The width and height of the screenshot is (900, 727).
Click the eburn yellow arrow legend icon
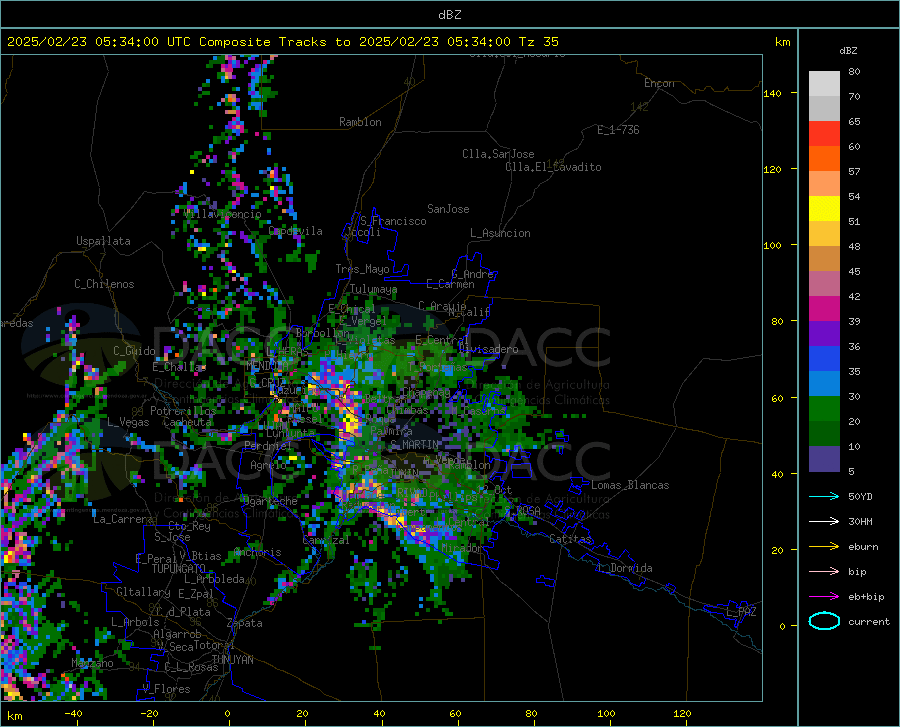pyautogui.click(x=824, y=547)
